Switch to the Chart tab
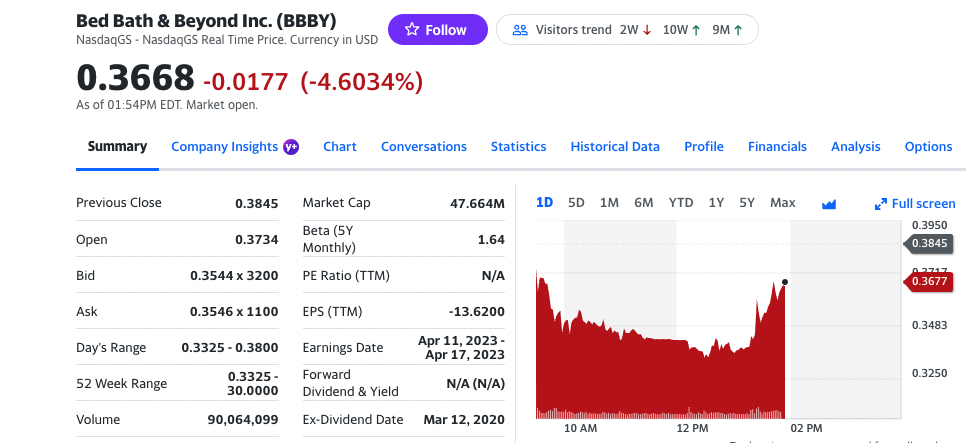The image size is (966, 443). (339, 147)
